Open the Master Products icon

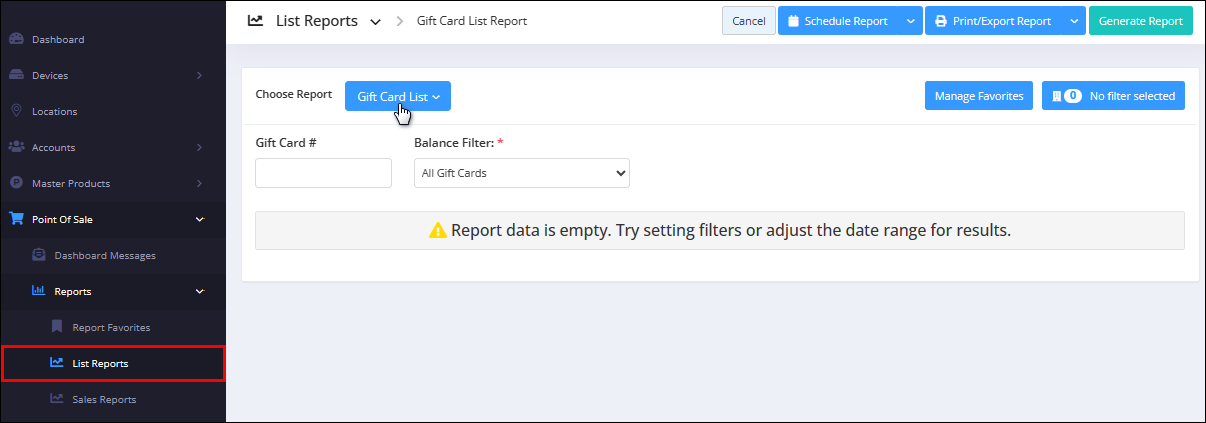[16, 183]
